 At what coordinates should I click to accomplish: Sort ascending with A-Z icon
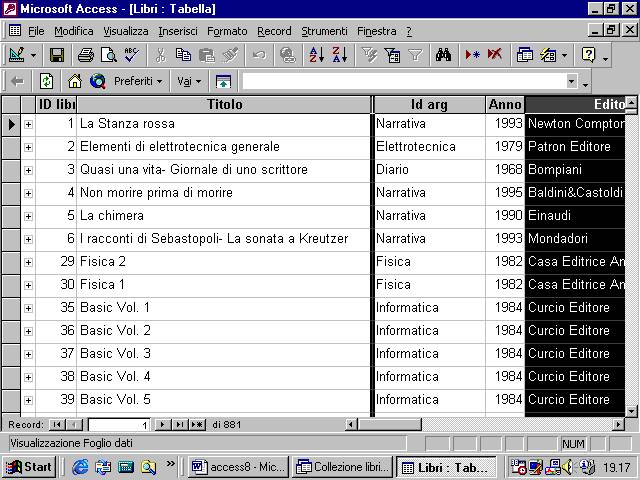316,55
